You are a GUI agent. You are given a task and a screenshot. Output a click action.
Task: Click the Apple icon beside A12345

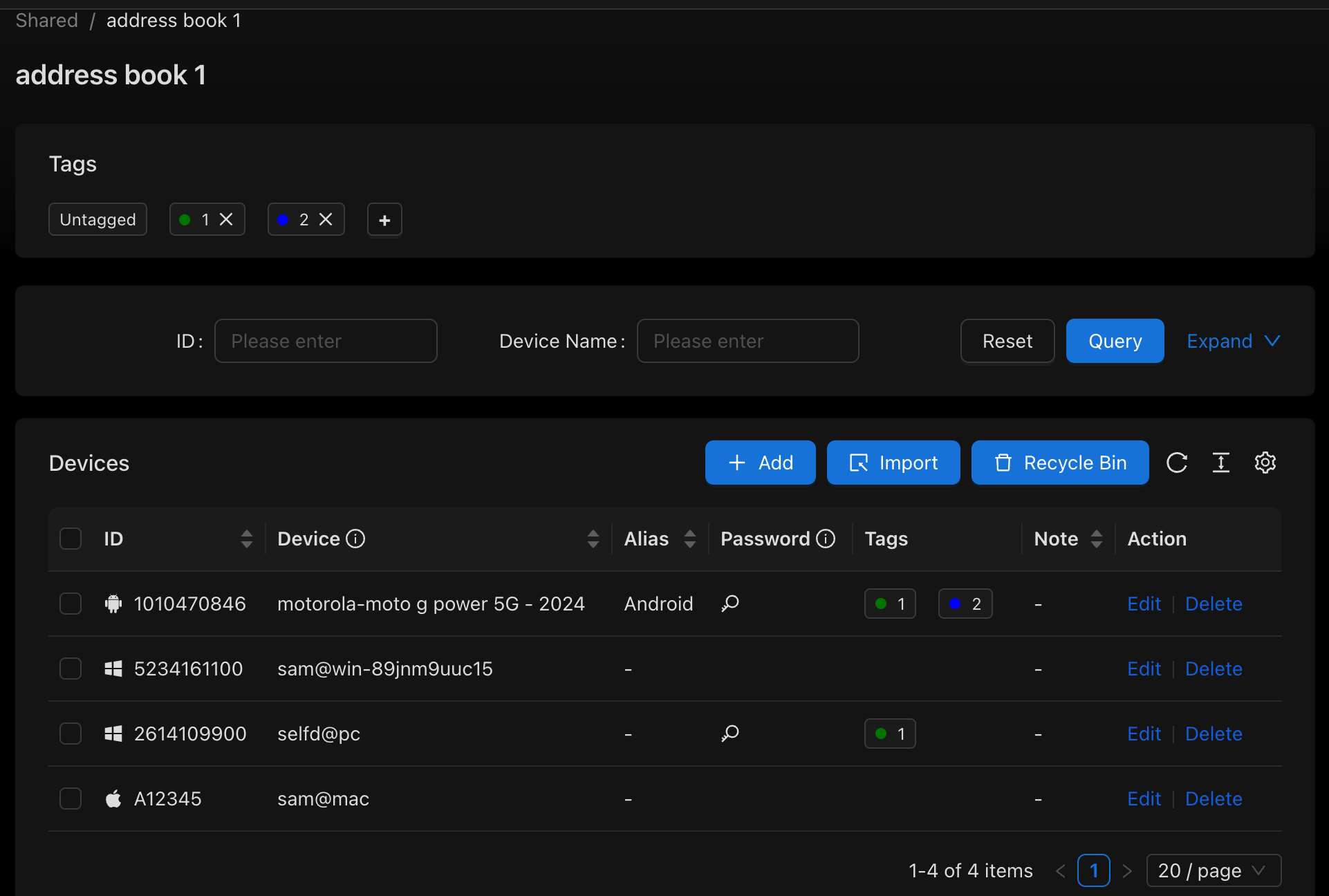113,799
